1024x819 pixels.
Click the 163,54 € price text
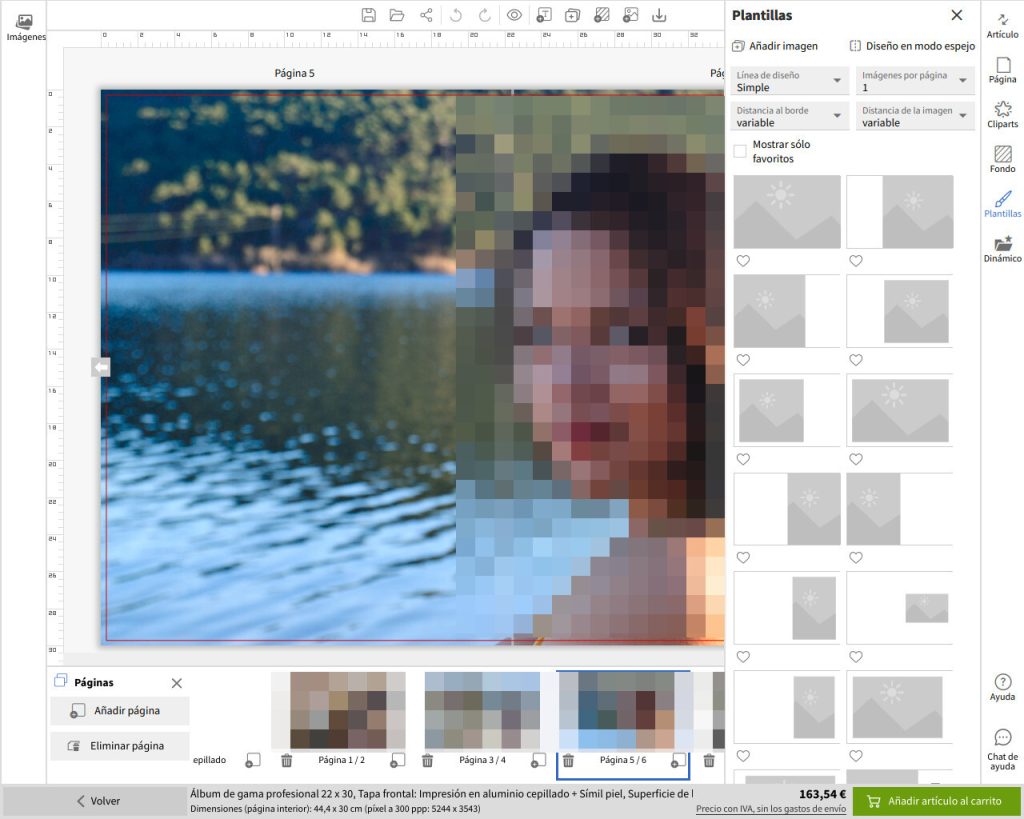click(x=822, y=794)
